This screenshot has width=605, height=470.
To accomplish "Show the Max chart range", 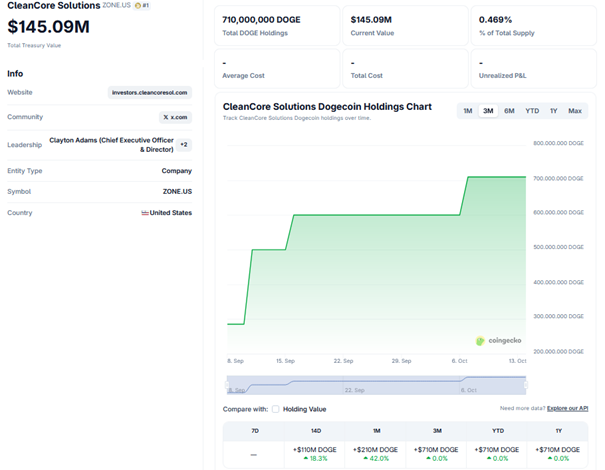I will (574, 111).
